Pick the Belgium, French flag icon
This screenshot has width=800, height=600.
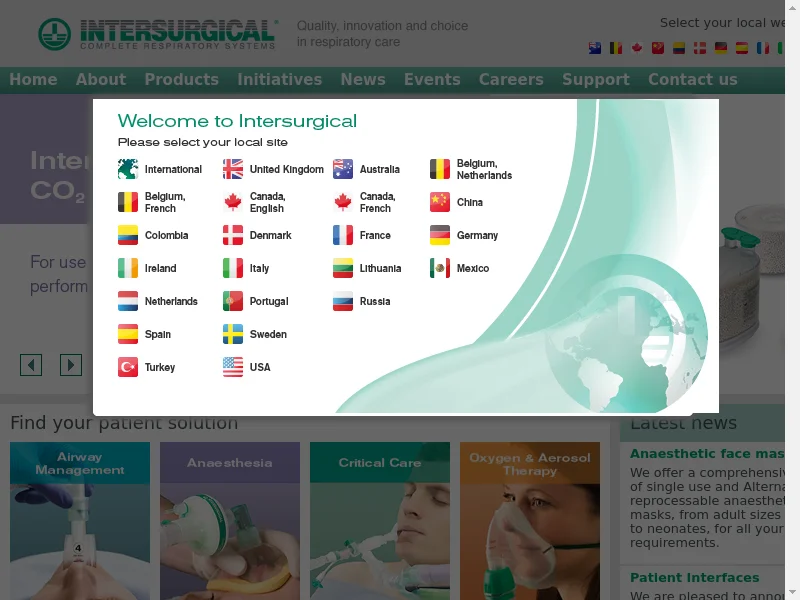128,202
